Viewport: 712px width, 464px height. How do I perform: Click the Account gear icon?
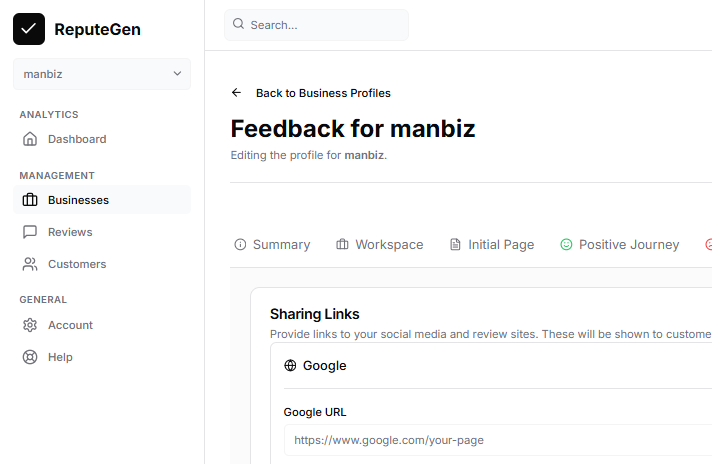coord(30,325)
